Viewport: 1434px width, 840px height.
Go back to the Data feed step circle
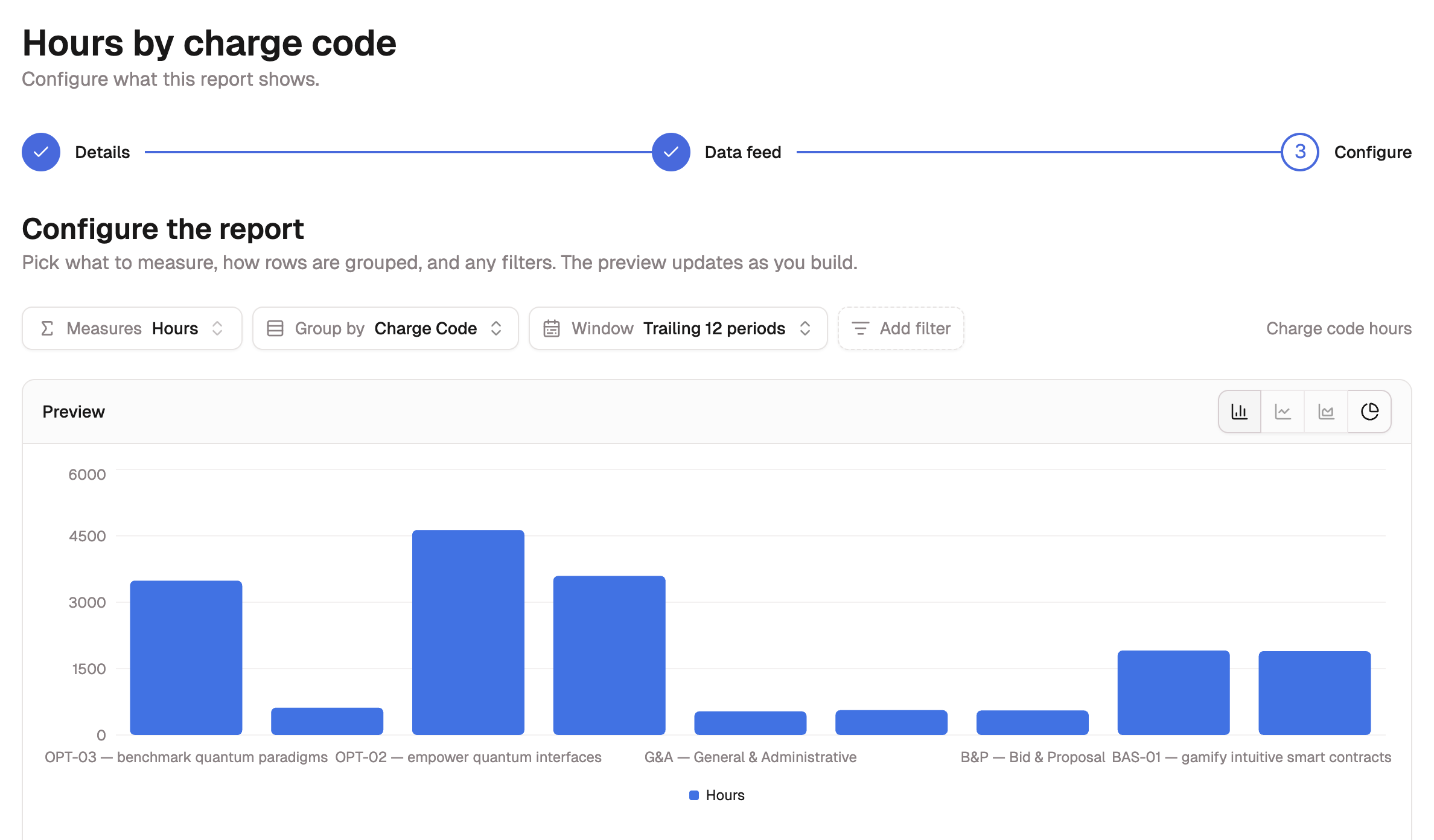671,152
